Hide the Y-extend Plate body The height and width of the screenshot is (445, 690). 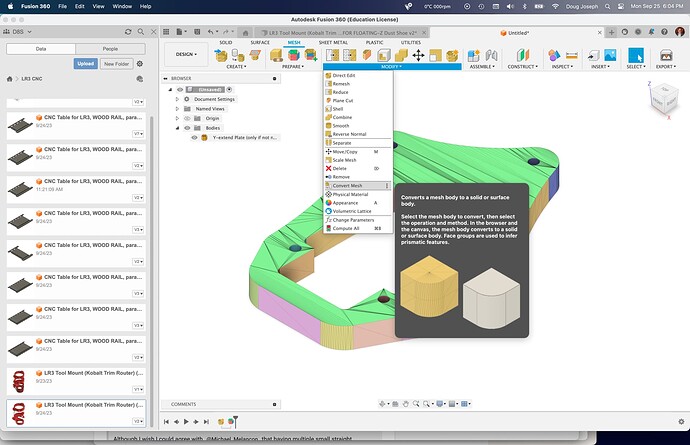[194, 138]
